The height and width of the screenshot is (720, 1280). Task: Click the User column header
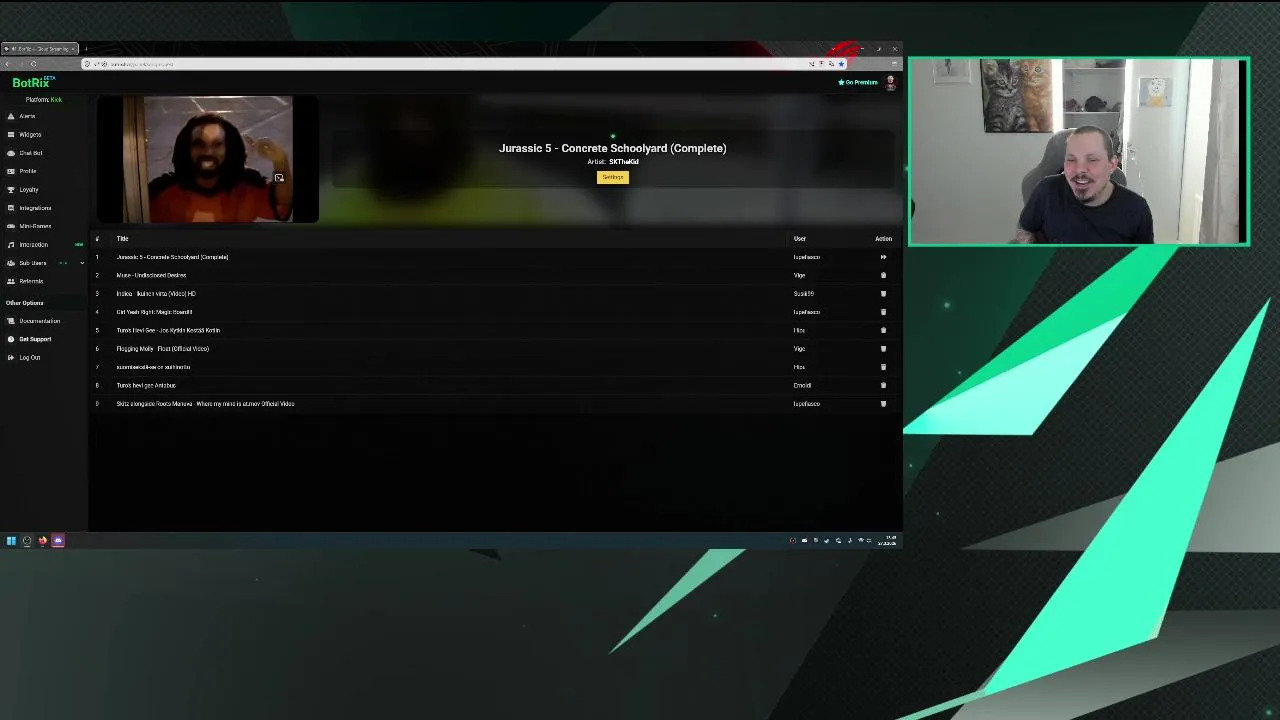[800, 238]
